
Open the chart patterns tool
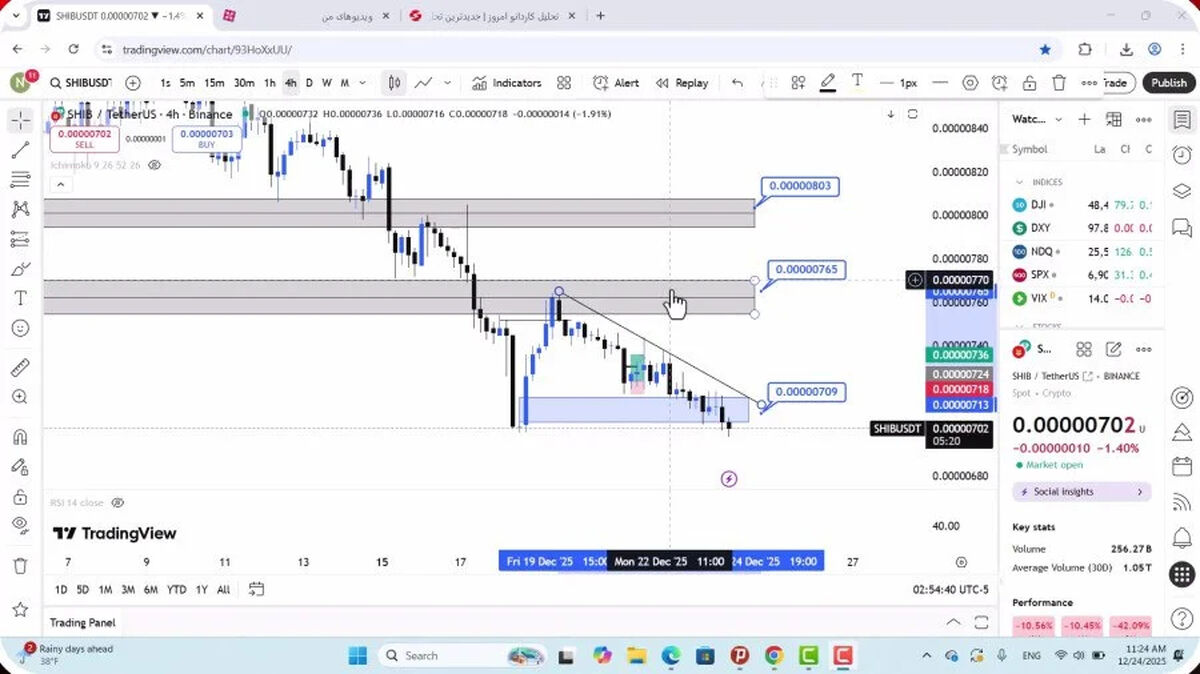[x=20, y=209]
